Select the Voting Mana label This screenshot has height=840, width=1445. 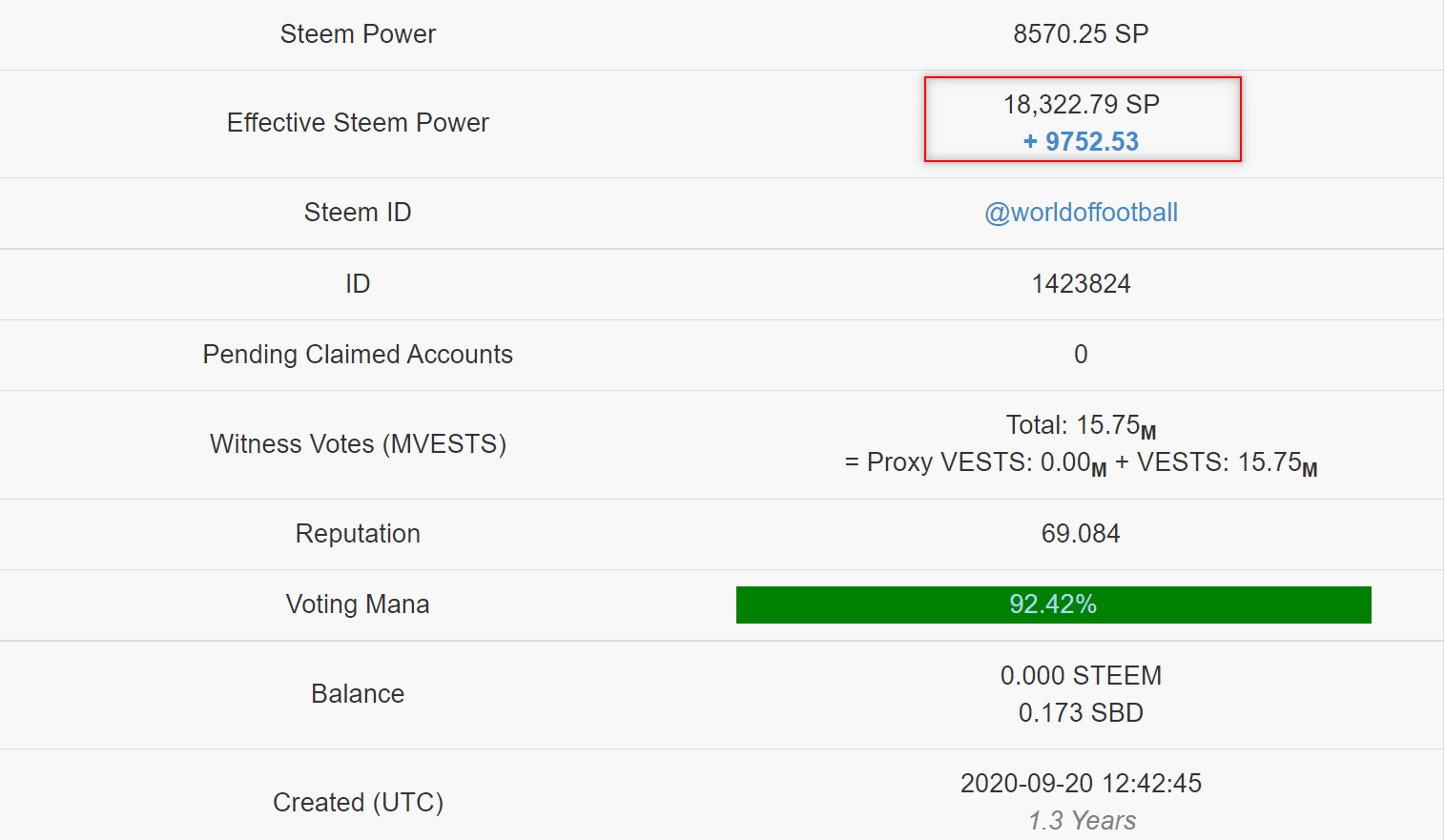tap(358, 604)
